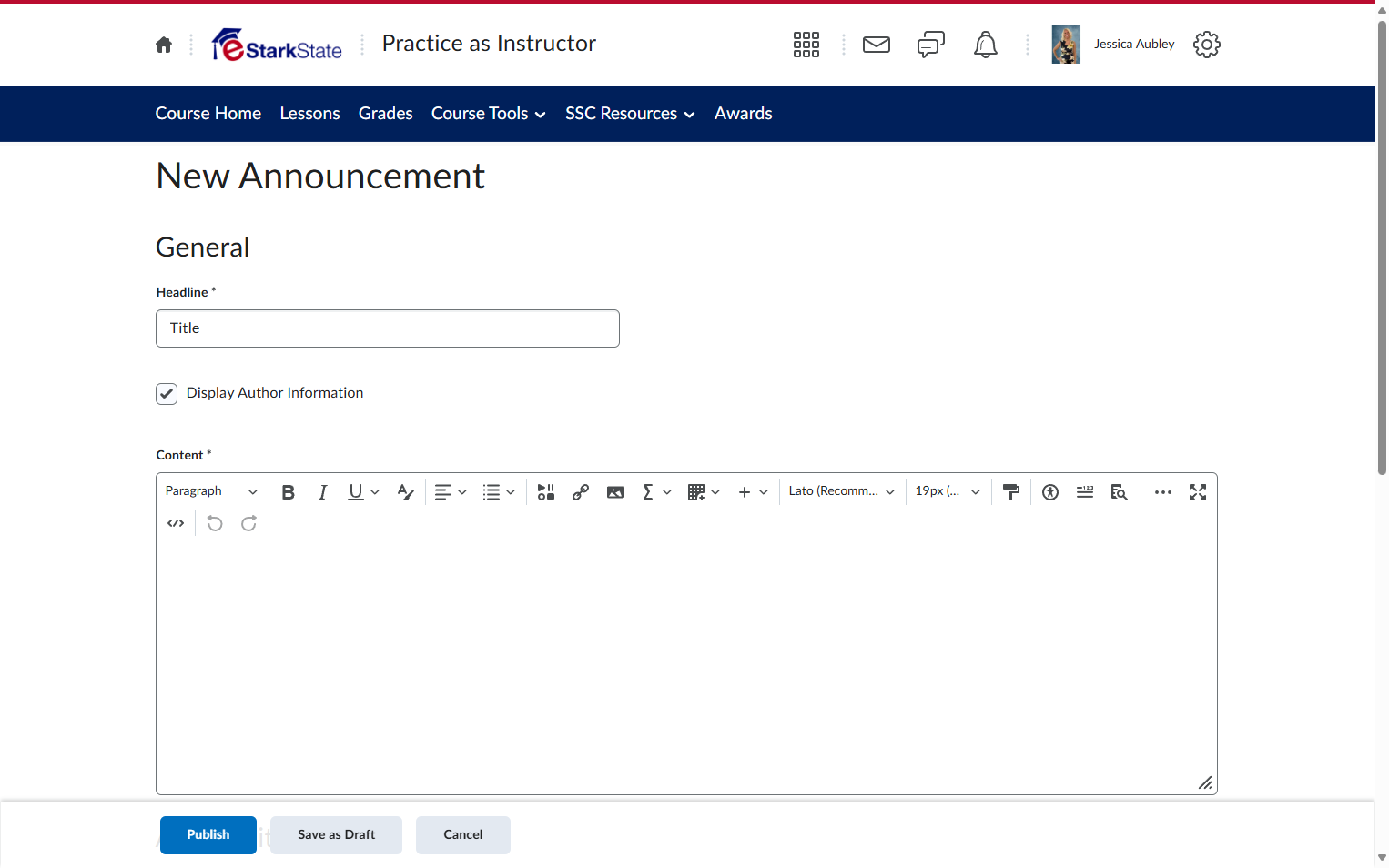The width and height of the screenshot is (1389, 868).
Task: Open update alerts bell icon
Action: tap(986, 45)
